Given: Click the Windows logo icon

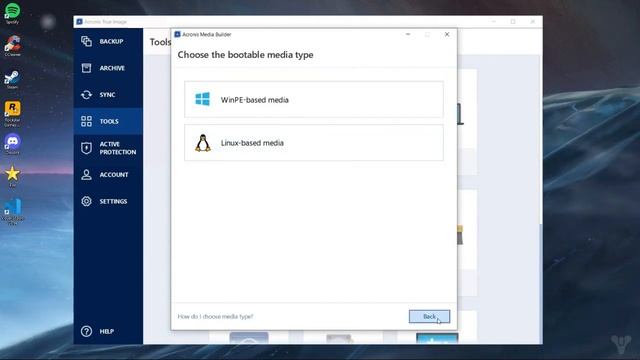Looking at the screenshot, I should point(202,99).
